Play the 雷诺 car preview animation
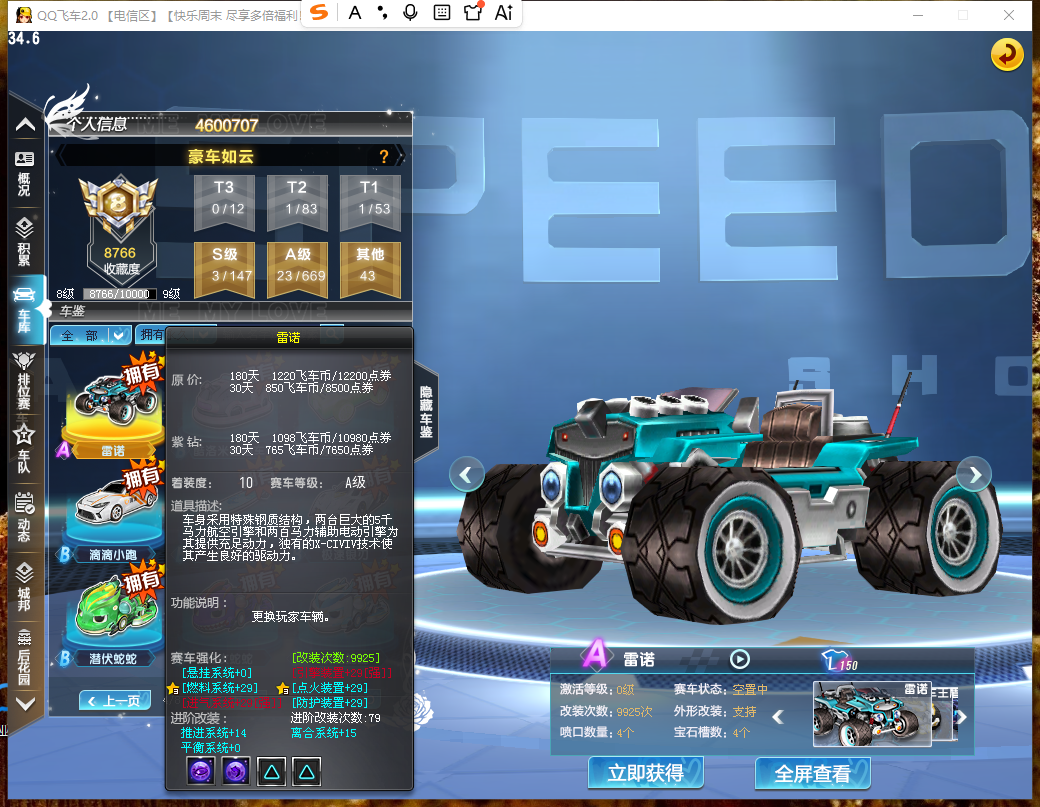1040x807 pixels. (x=740, y=659)
